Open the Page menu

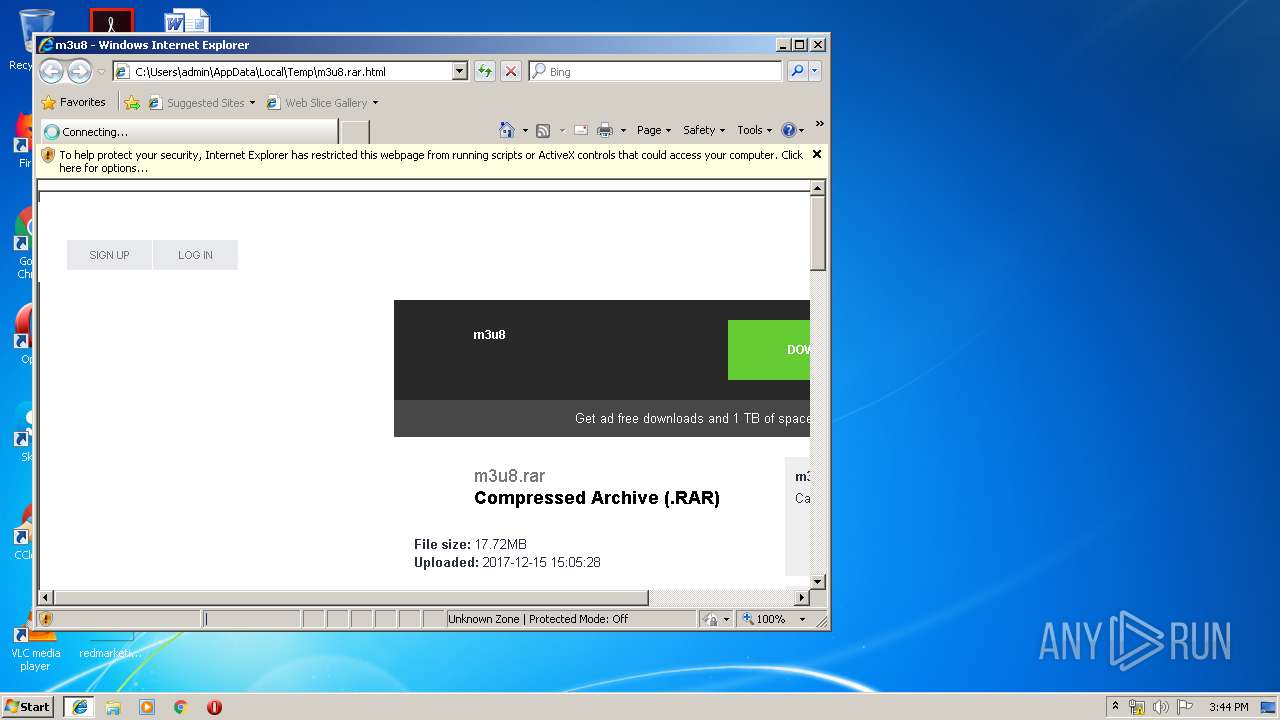[654, 130]
